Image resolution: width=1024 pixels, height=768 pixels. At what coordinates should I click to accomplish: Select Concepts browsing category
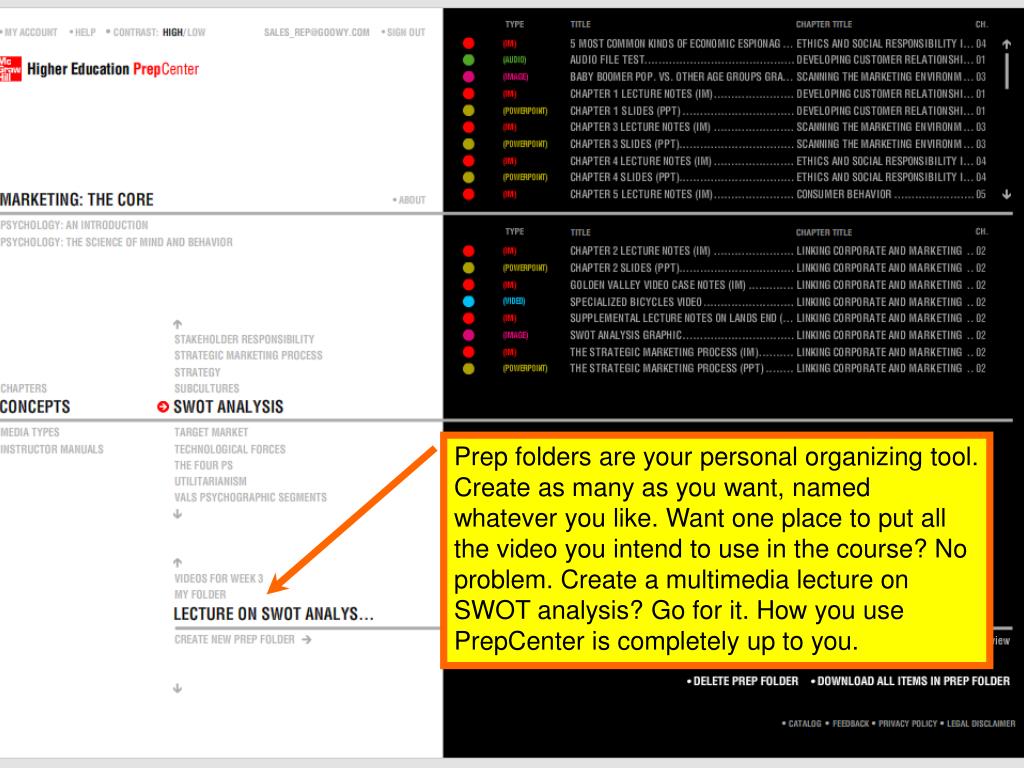pos(35,407)
